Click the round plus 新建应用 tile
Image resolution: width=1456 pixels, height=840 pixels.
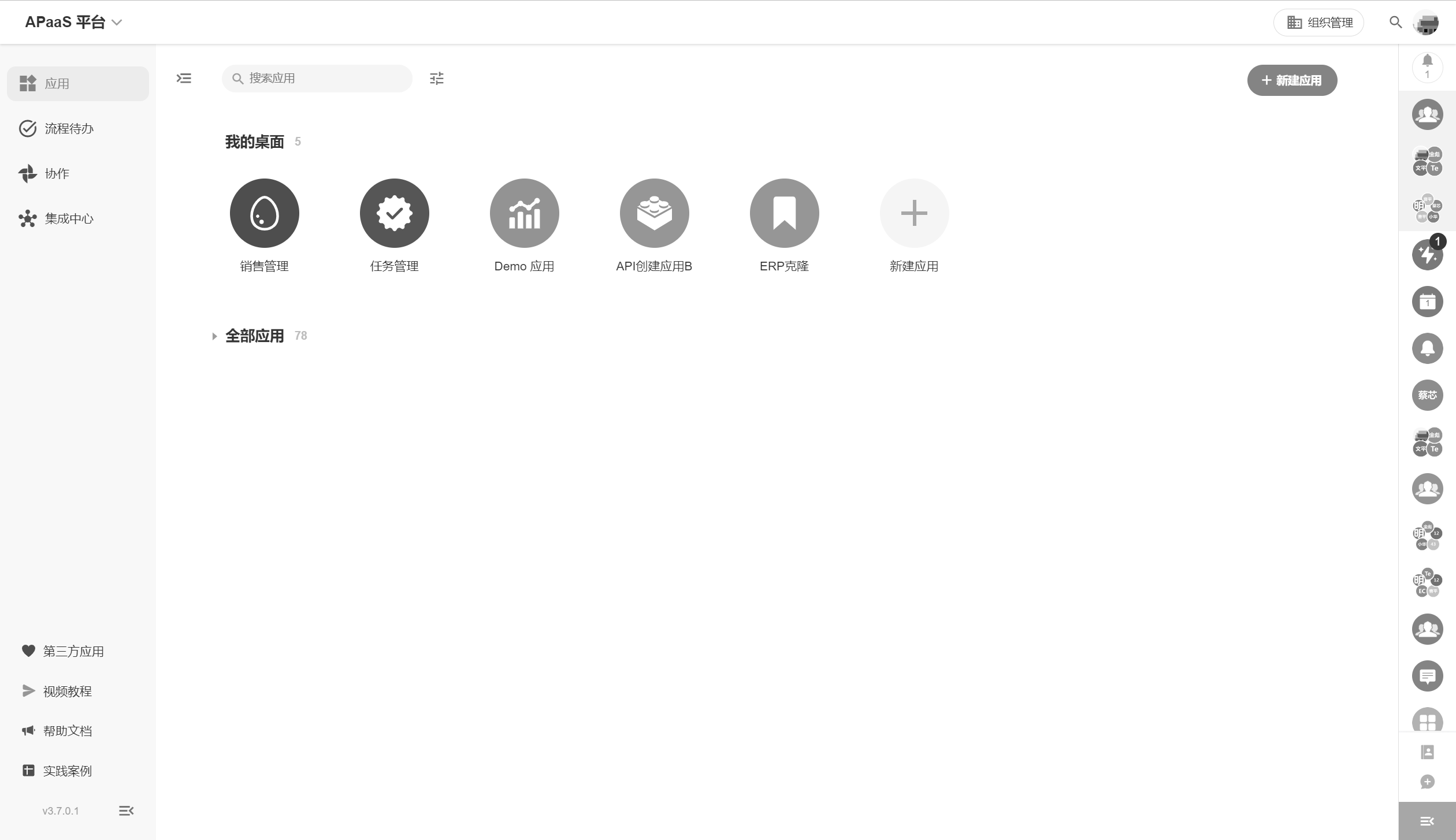coord(914,213)
